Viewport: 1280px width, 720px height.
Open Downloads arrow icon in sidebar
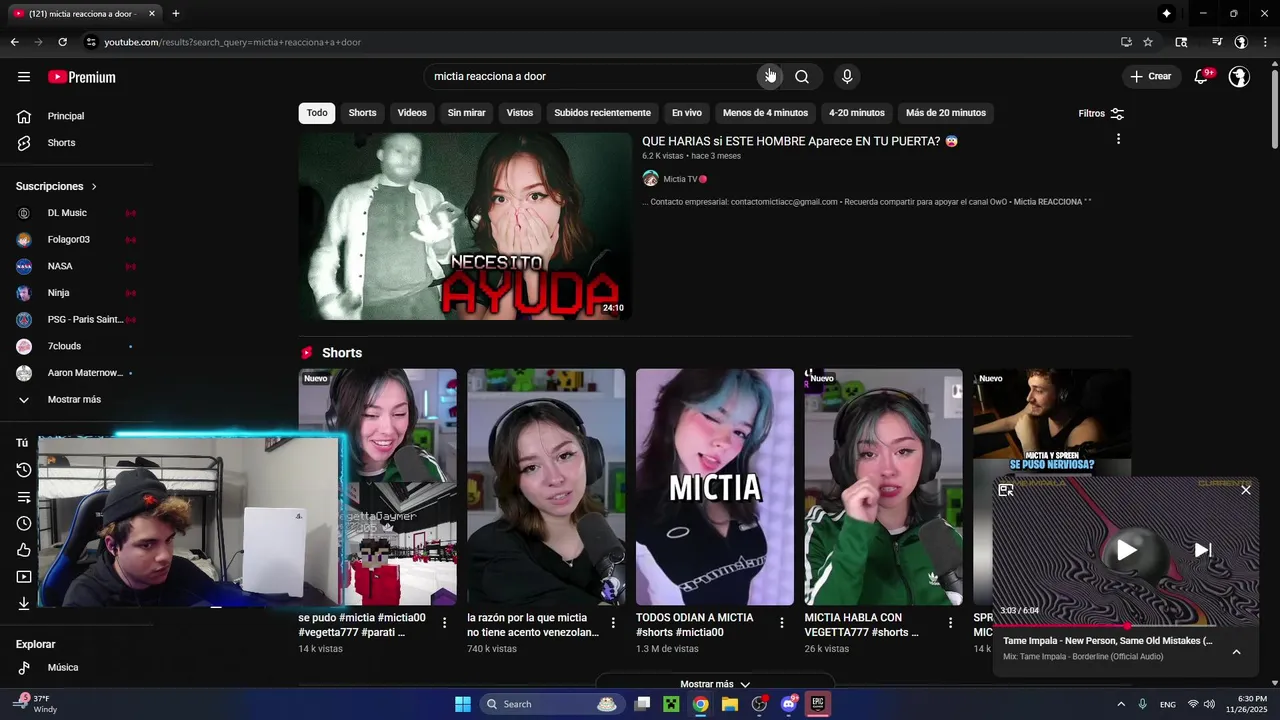24,603
